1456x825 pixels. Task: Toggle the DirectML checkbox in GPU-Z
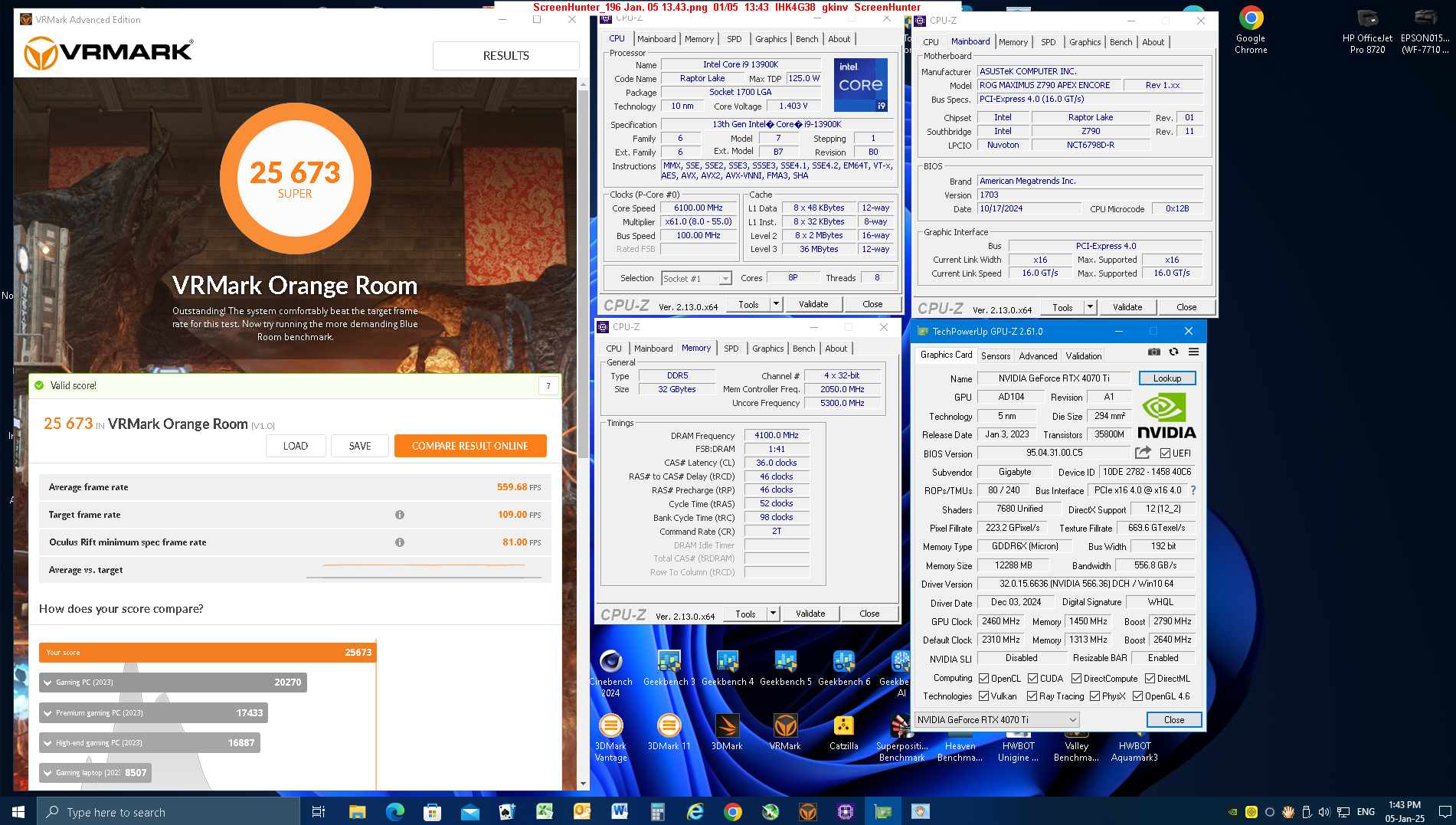(x=1150, y=678)
